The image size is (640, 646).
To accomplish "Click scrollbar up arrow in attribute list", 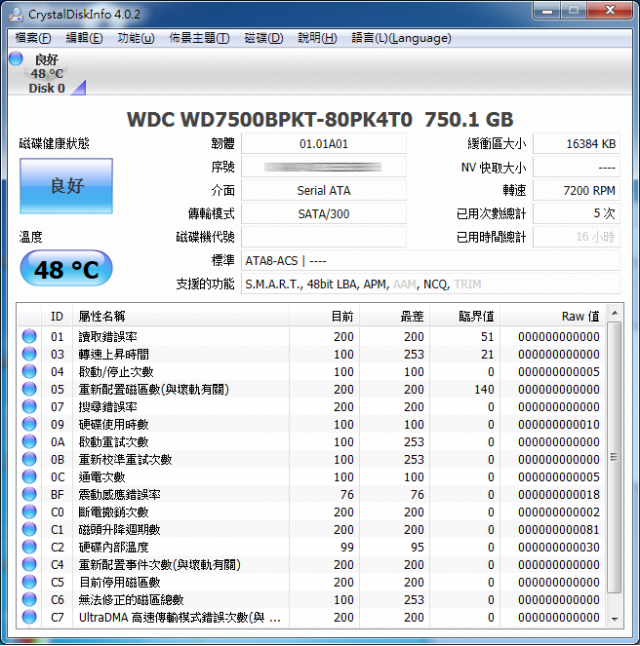I will click(614, 314).
